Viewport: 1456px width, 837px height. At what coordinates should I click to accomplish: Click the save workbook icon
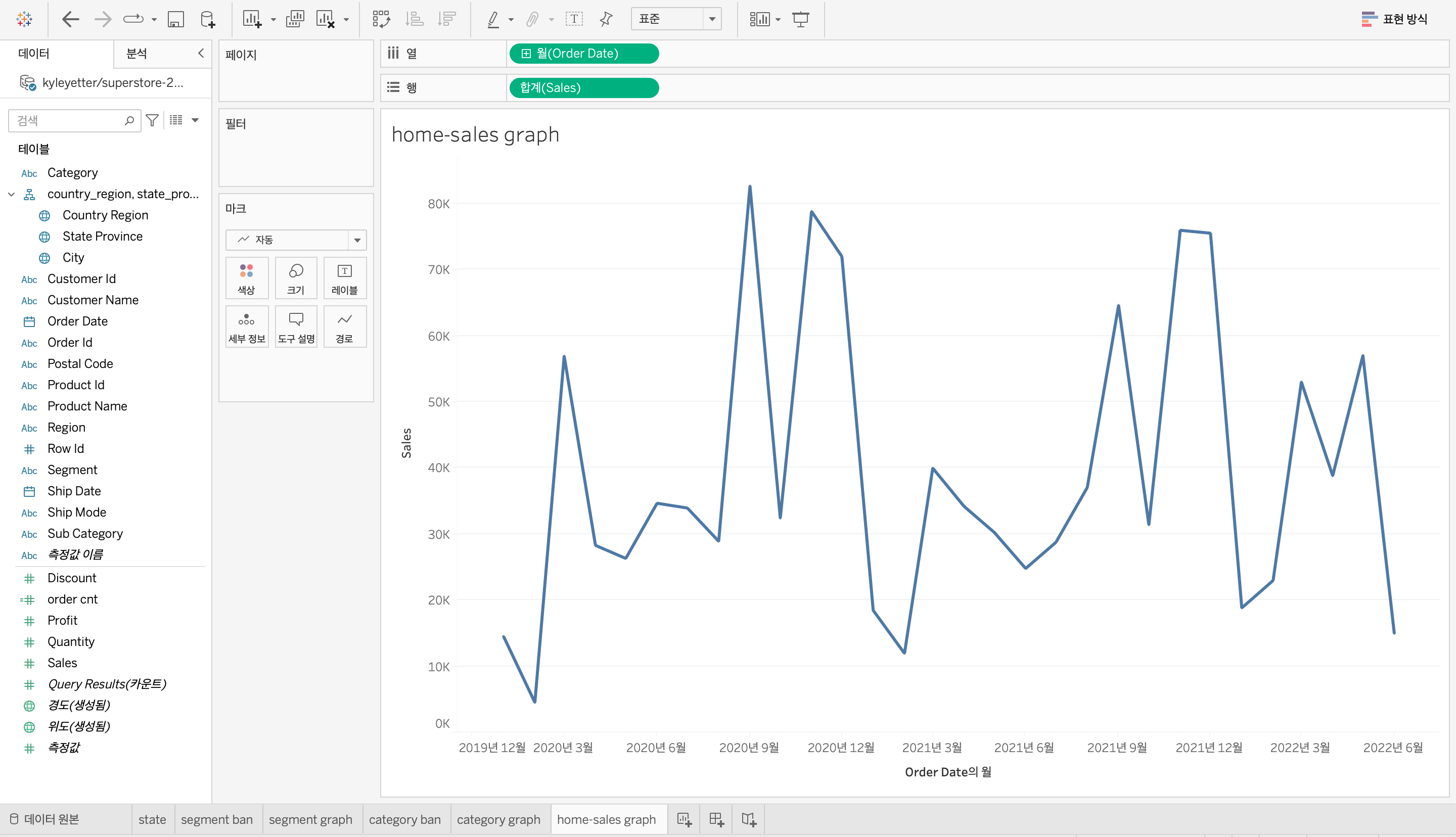point(175,19)
